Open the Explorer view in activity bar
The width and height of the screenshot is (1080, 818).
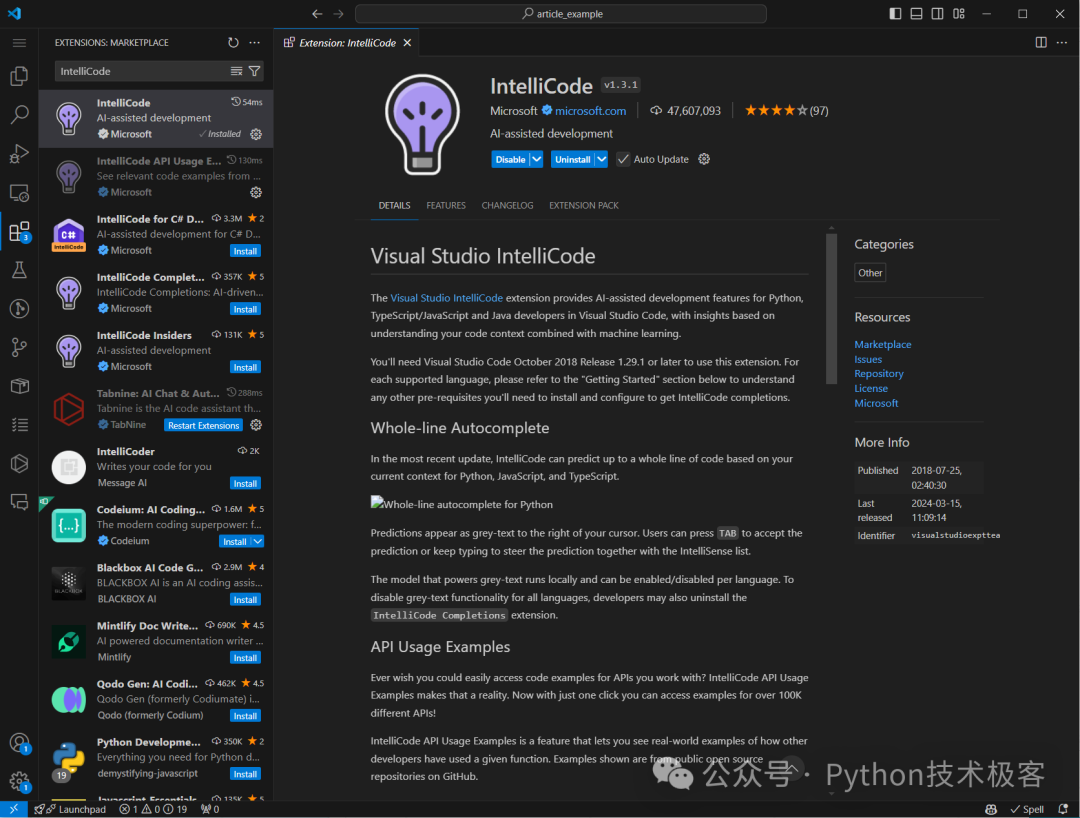(19, 76)
